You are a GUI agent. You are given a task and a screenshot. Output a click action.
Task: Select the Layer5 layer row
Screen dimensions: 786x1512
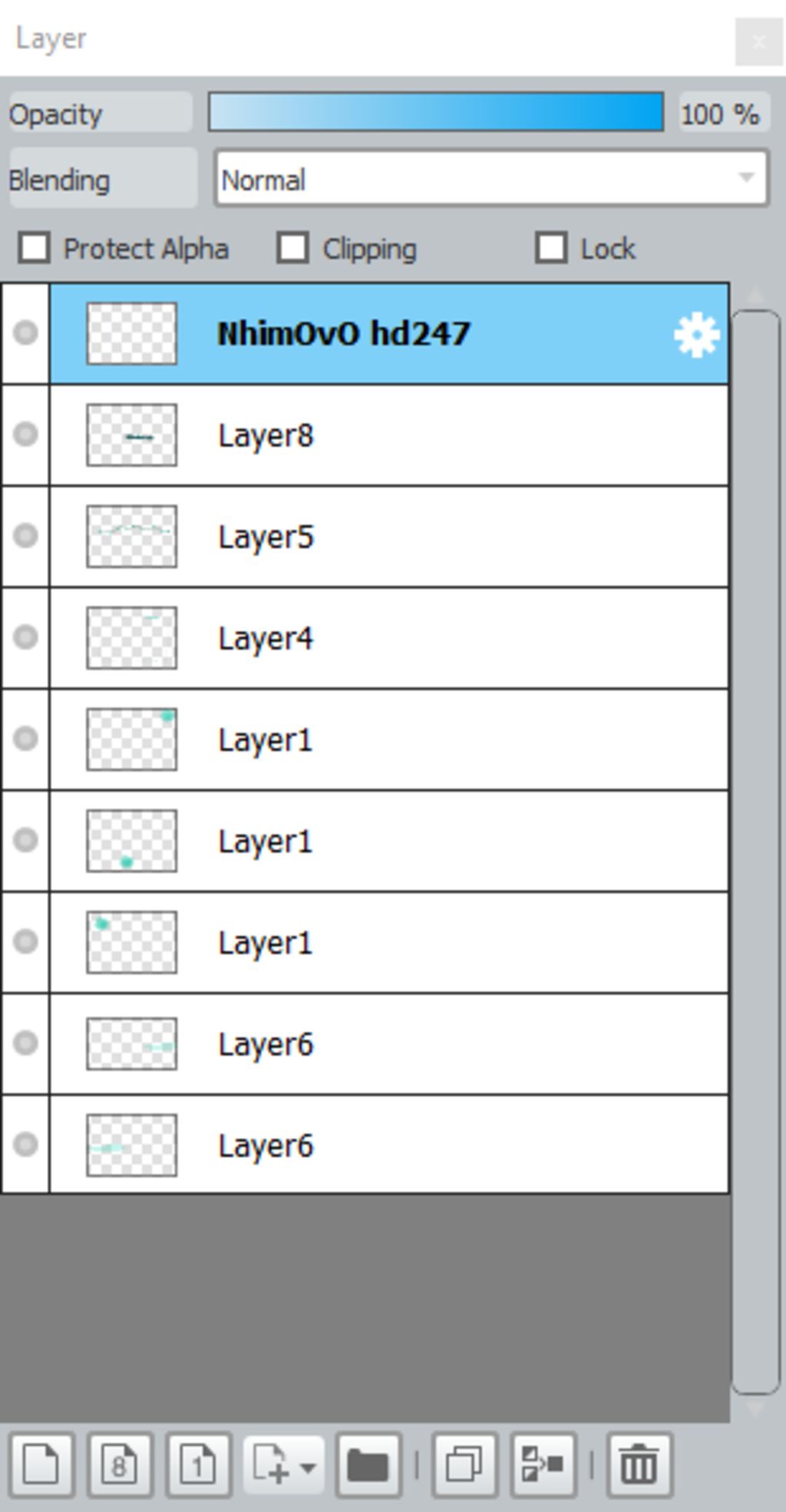point(389,537)
